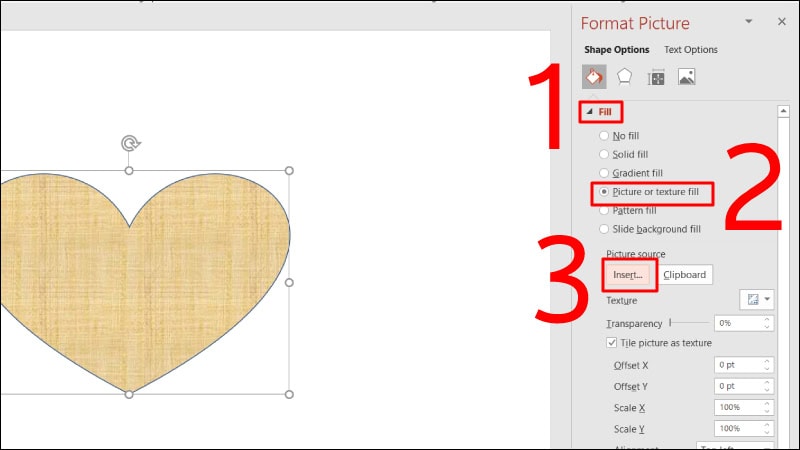Click the Transparency label
Screen dimensions: 800x450
coord(634,323)
